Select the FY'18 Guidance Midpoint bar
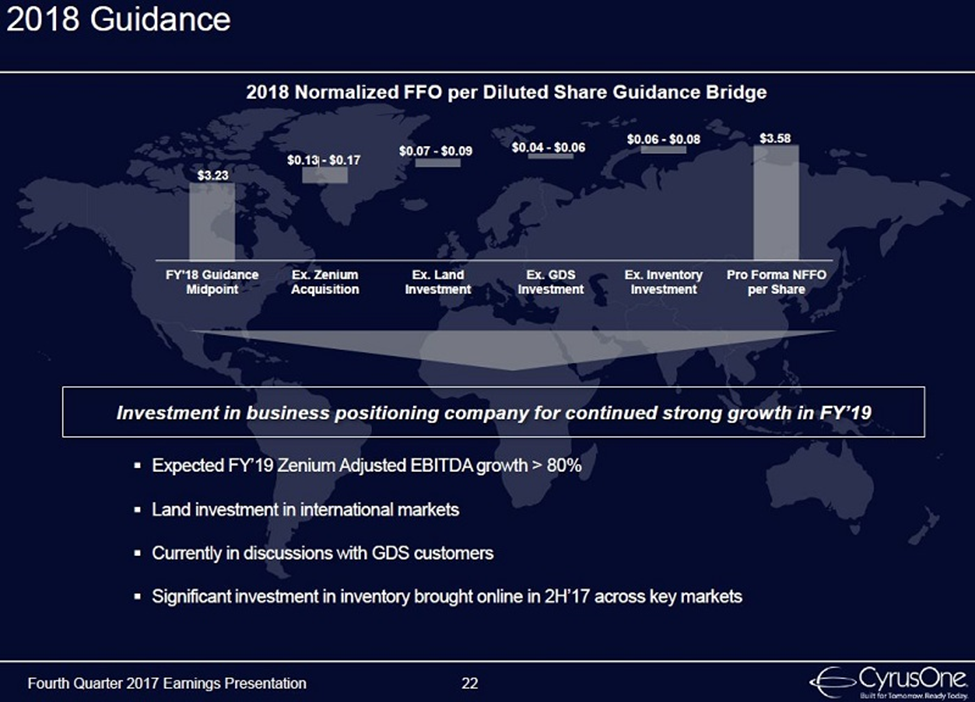 coord(211,220)
